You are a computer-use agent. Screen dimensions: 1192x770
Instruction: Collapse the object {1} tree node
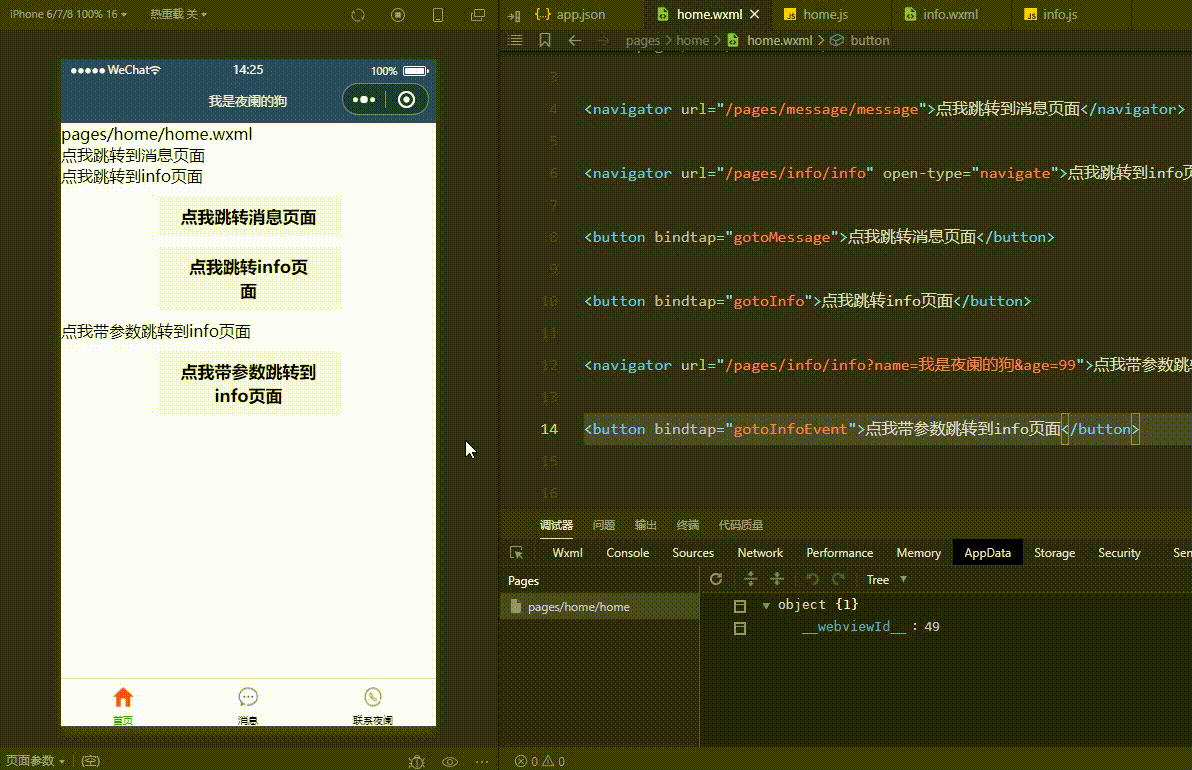[766, 605]
